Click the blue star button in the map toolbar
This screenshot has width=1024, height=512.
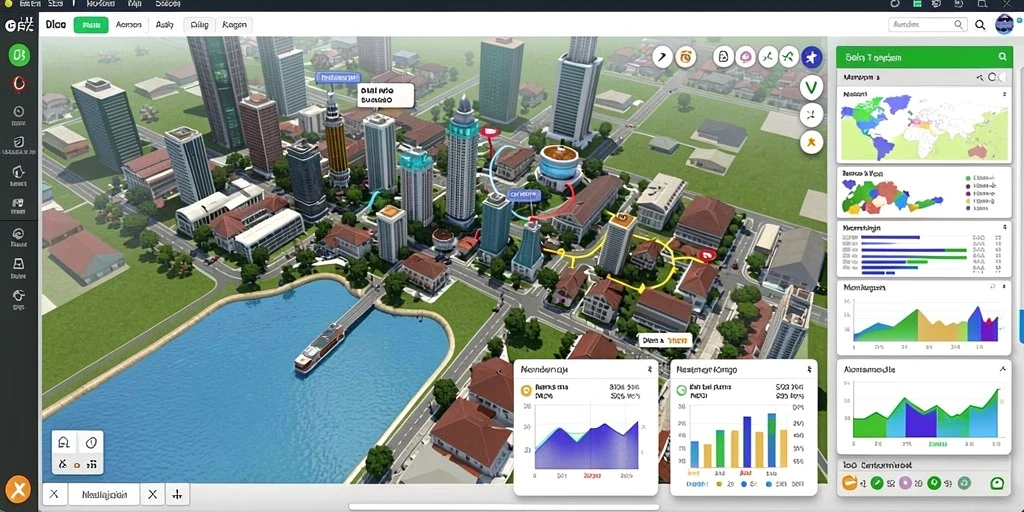click(x=811, y=57)
